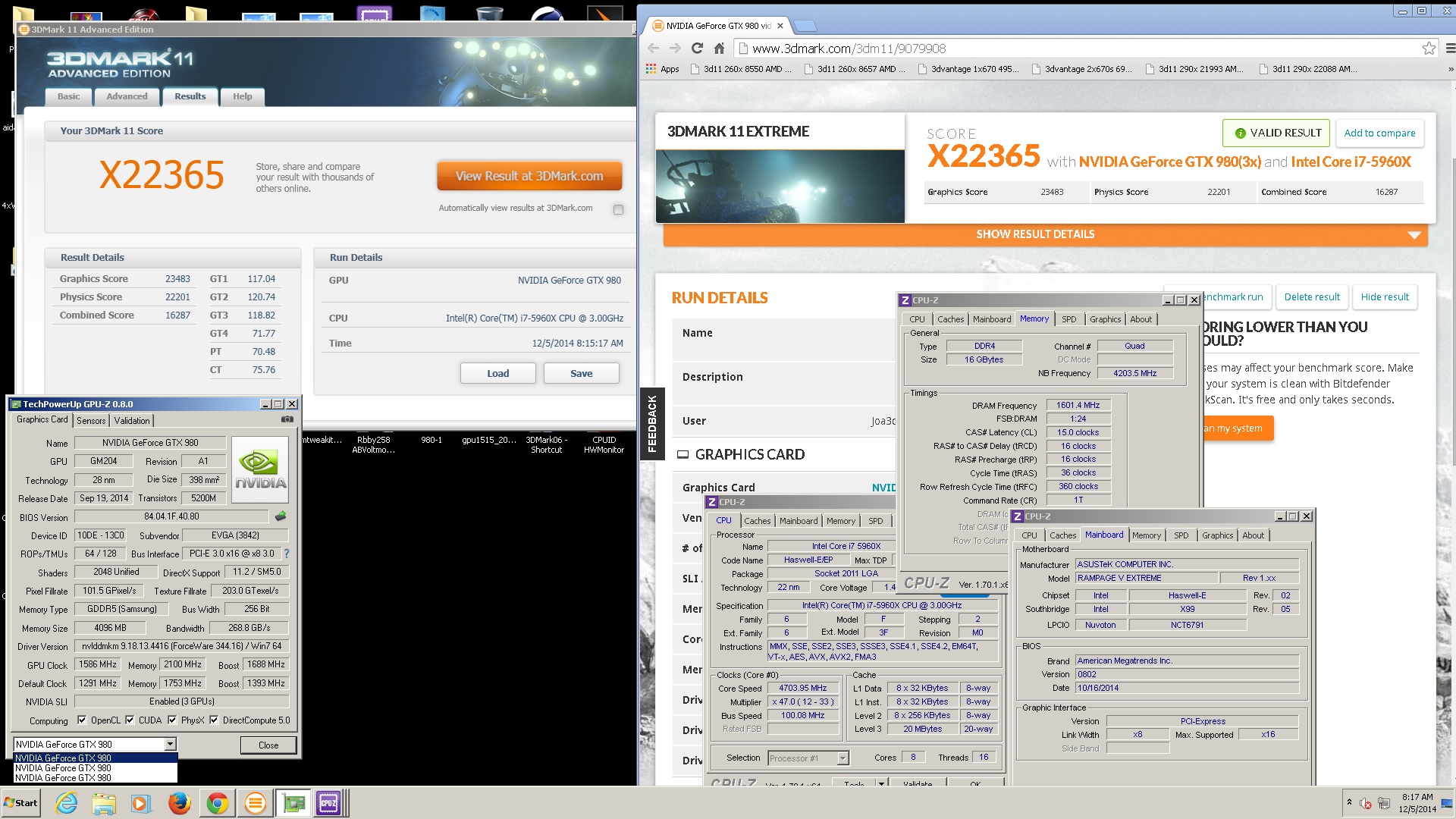Viewport: 1456px width, 819px height.
Task: Open SPD tab in CPU-Z memory window
Action: click(1068, 319)
